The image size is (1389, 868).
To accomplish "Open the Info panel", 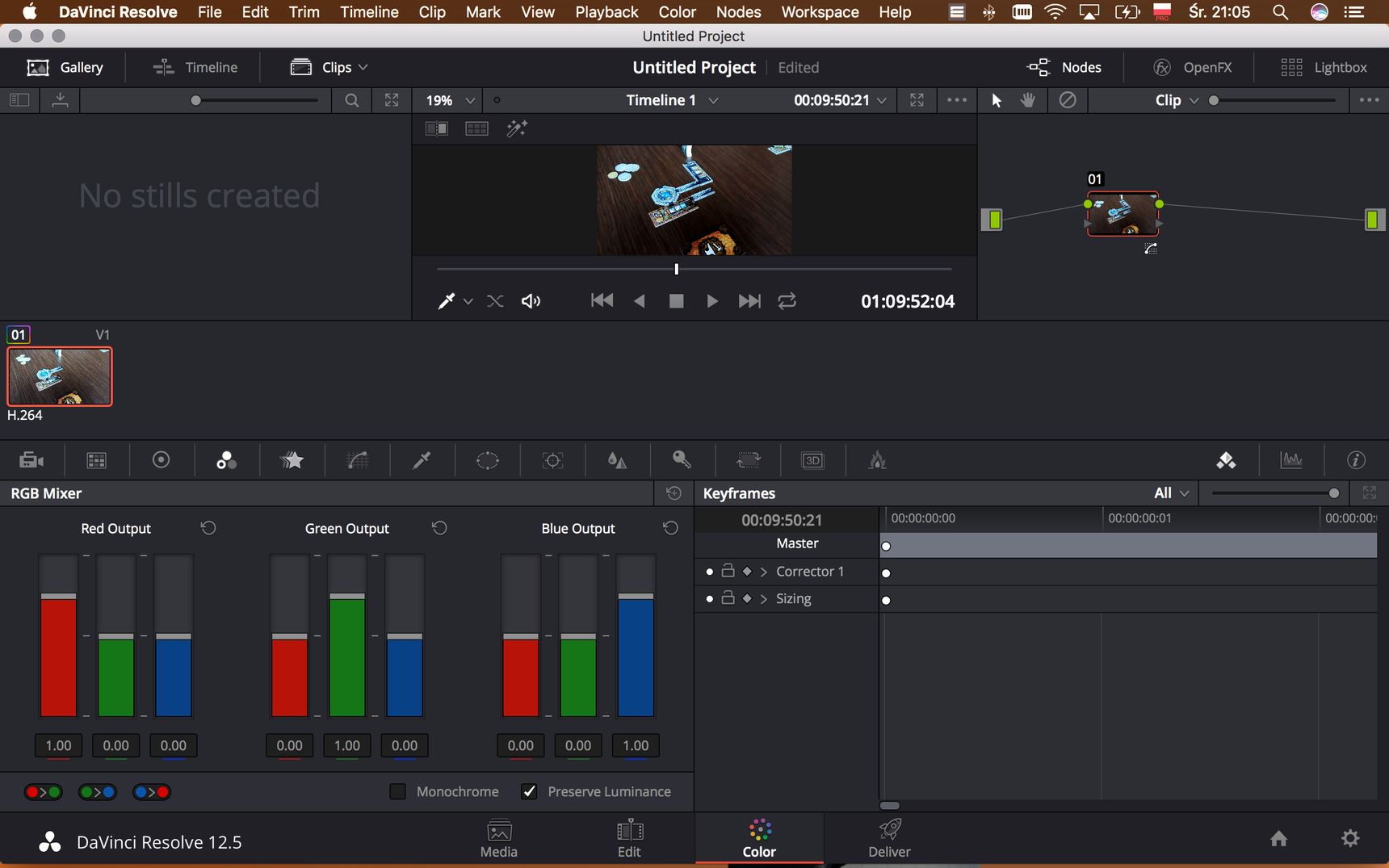I will pos(1357,460).
